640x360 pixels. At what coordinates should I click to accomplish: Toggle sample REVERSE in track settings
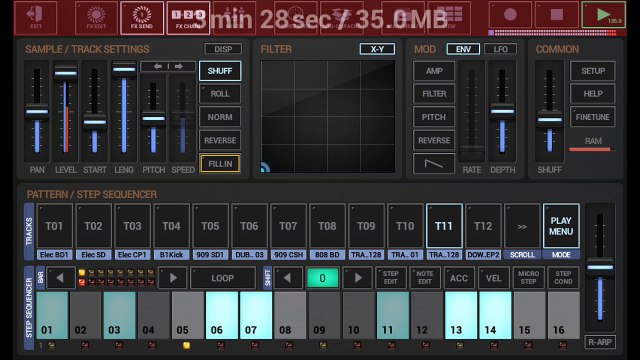tap(220, 140)
